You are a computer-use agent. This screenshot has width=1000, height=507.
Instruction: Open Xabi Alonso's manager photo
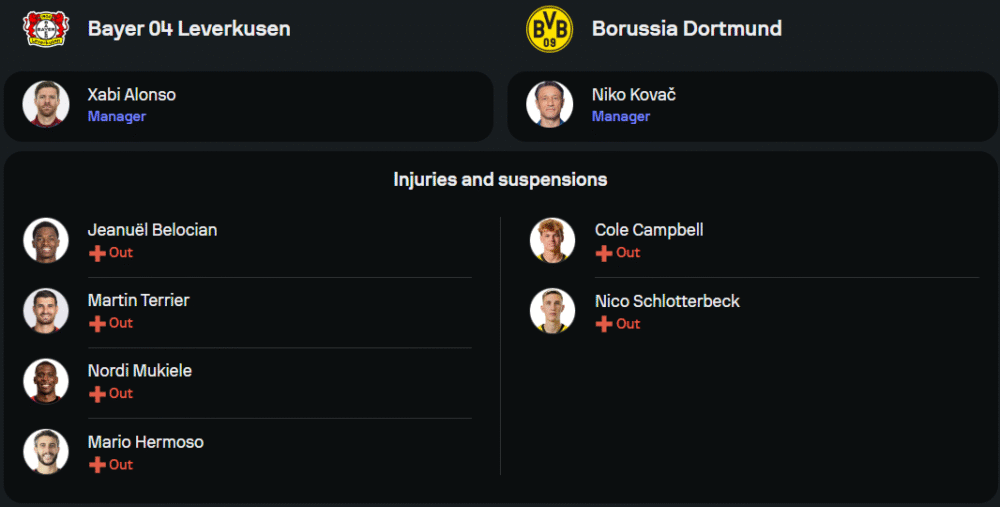(x=46, y=104)
